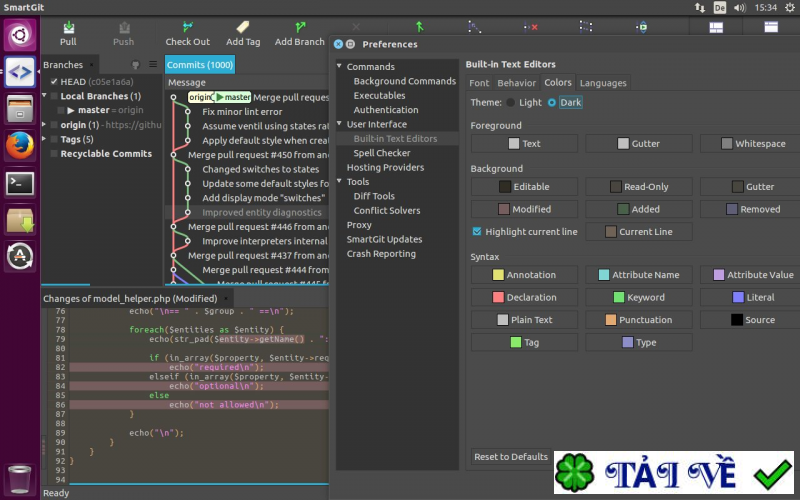The height and width of the screenshot is (500, 800).
Task: Switch to the Languages tab
Action: [603, 83]
